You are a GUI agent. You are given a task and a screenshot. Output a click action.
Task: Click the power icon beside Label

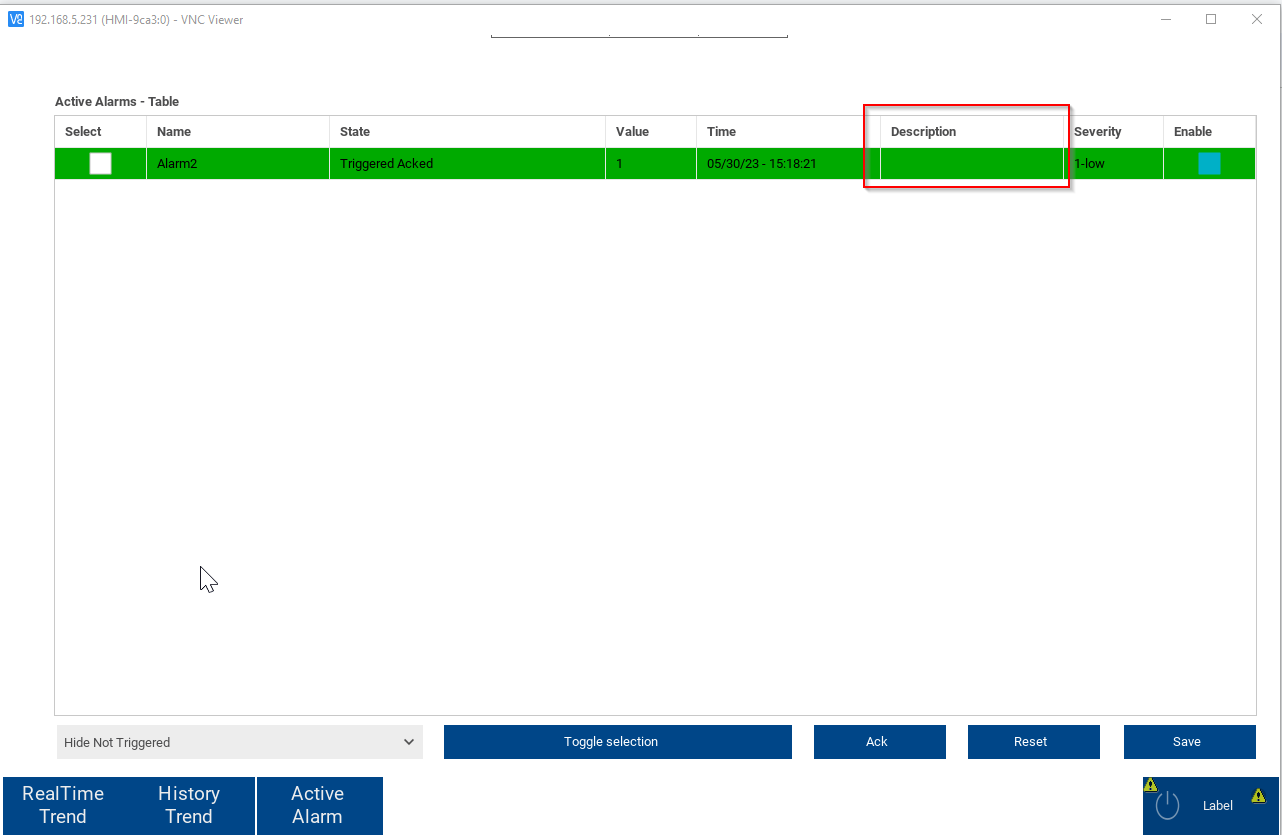pyautogui.click(x=1167, y=805)
